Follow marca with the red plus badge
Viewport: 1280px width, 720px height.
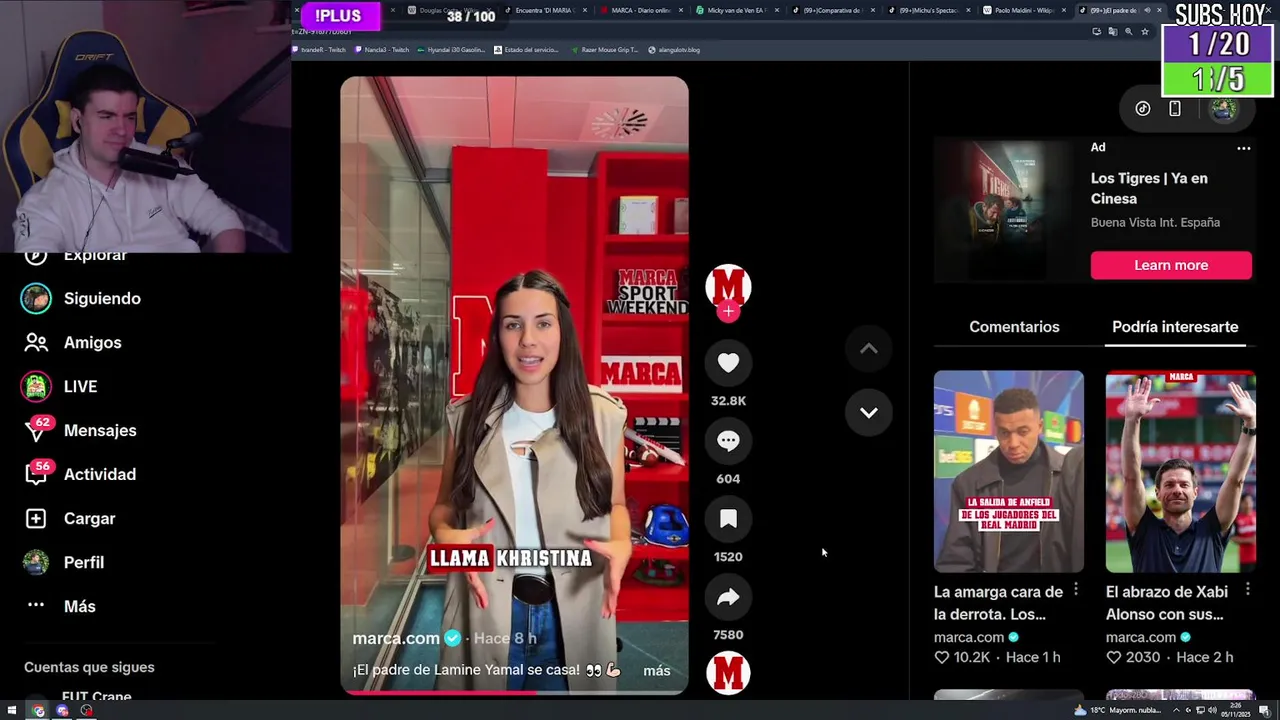(x=728, y=311)
